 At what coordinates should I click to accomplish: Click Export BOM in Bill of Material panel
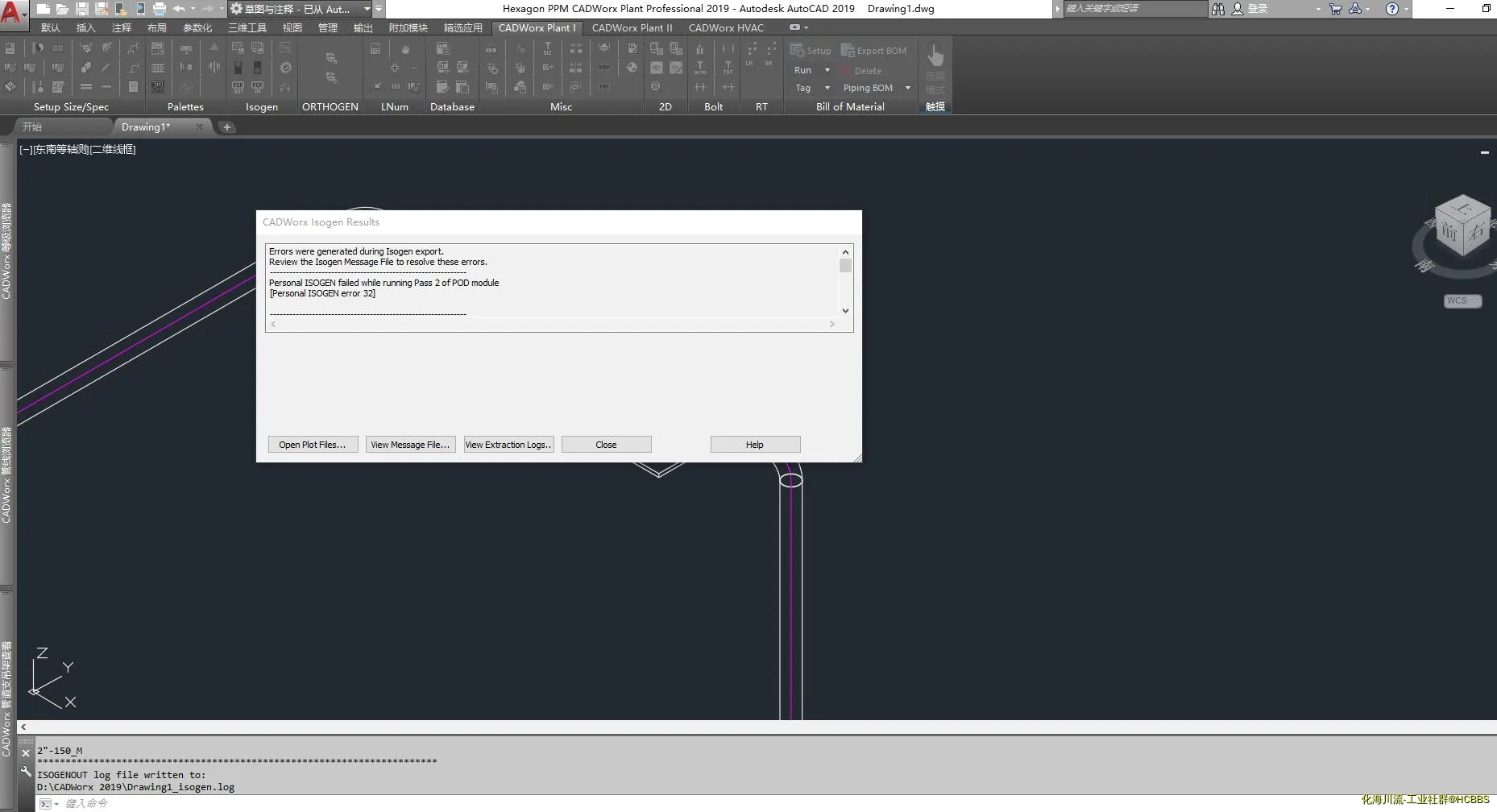click(874, 50)
